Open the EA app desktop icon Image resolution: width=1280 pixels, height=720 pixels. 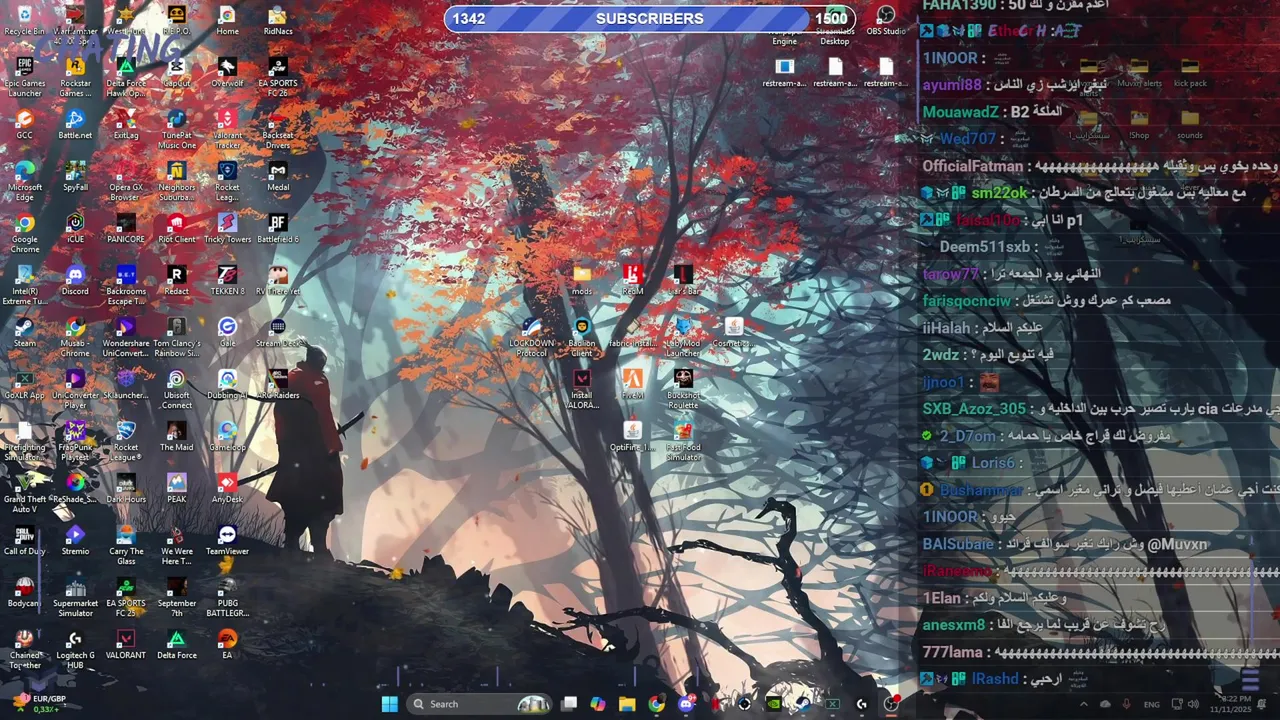pyautogui.click(x=227, y=644)
